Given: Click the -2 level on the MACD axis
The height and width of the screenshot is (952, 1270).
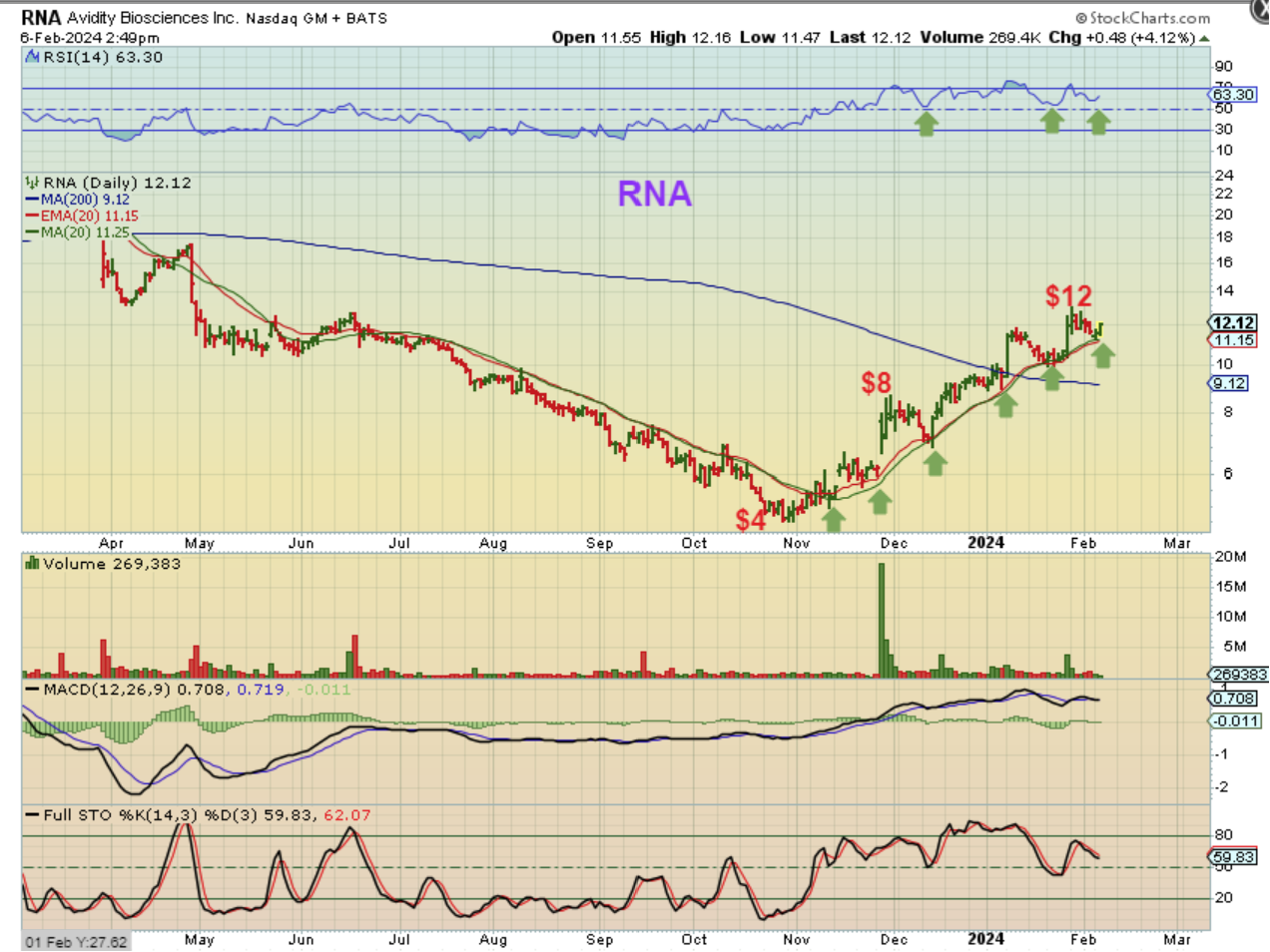Looking at the screenshot, I should (x=1221, y=786).
